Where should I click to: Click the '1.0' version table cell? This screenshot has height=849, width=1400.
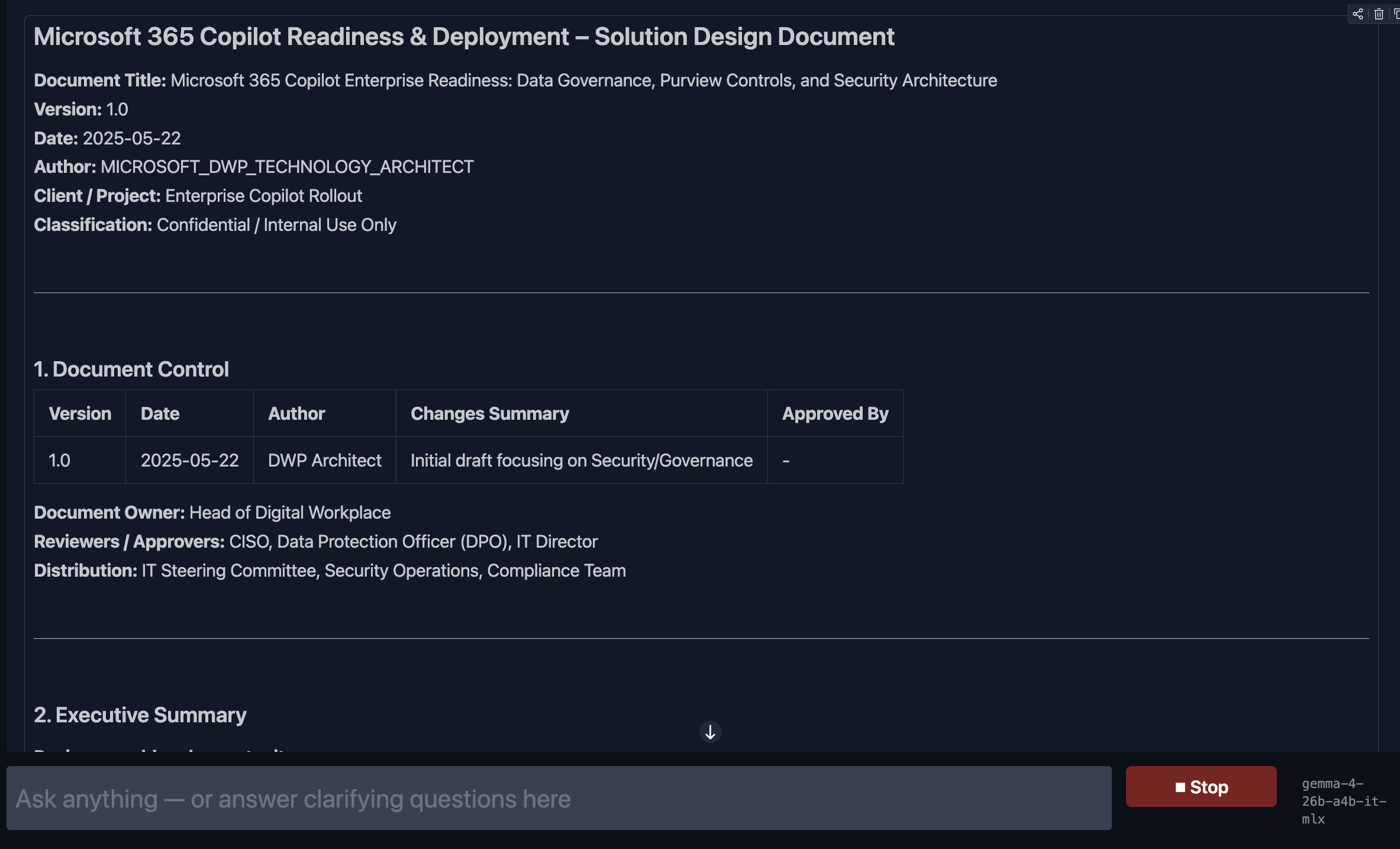[x=80, y=460]
